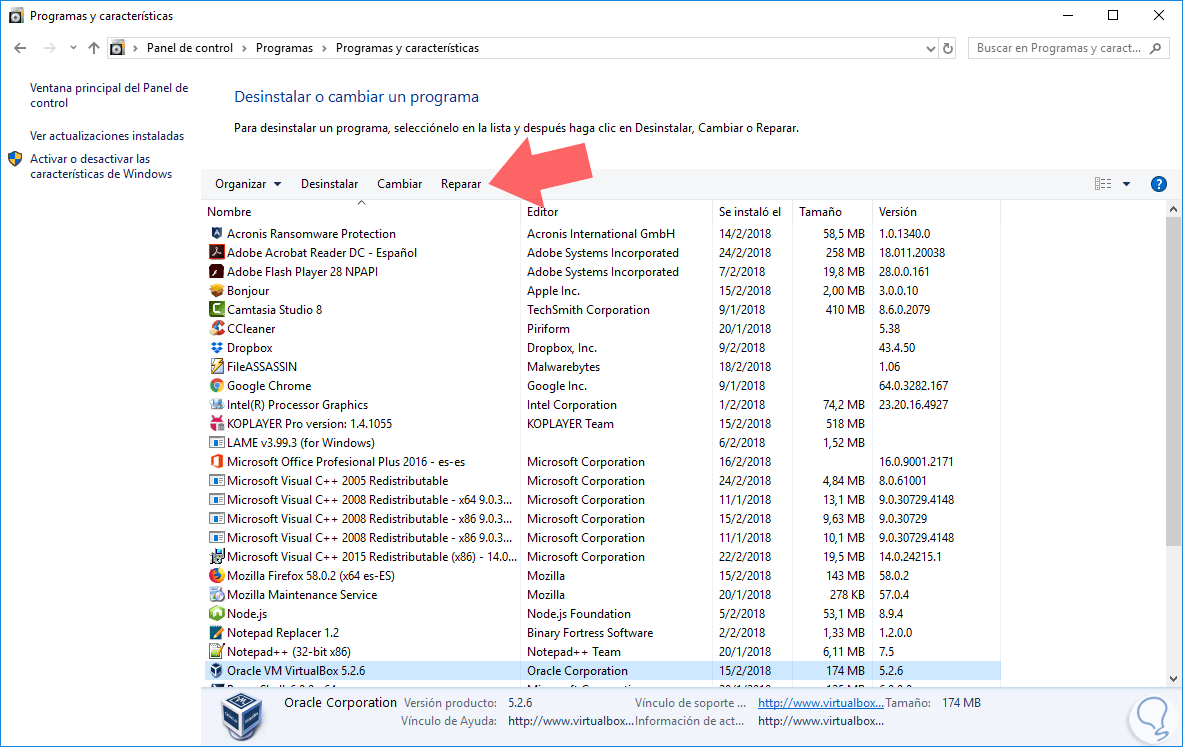Click the VirtualBox thumbnail in details pane

pyautogui.click(x=241, y=715)
